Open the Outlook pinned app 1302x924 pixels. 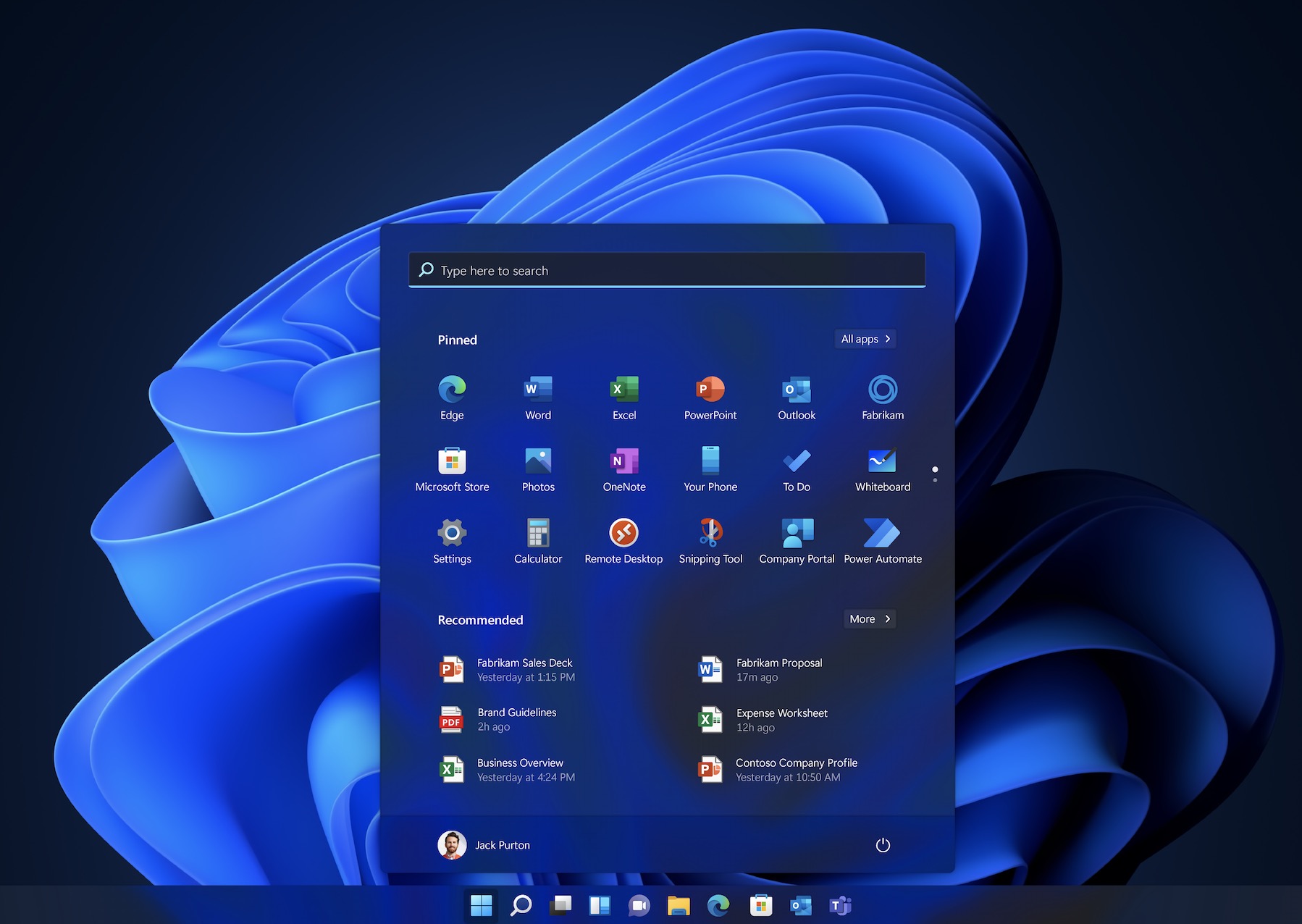pos(796,397)
